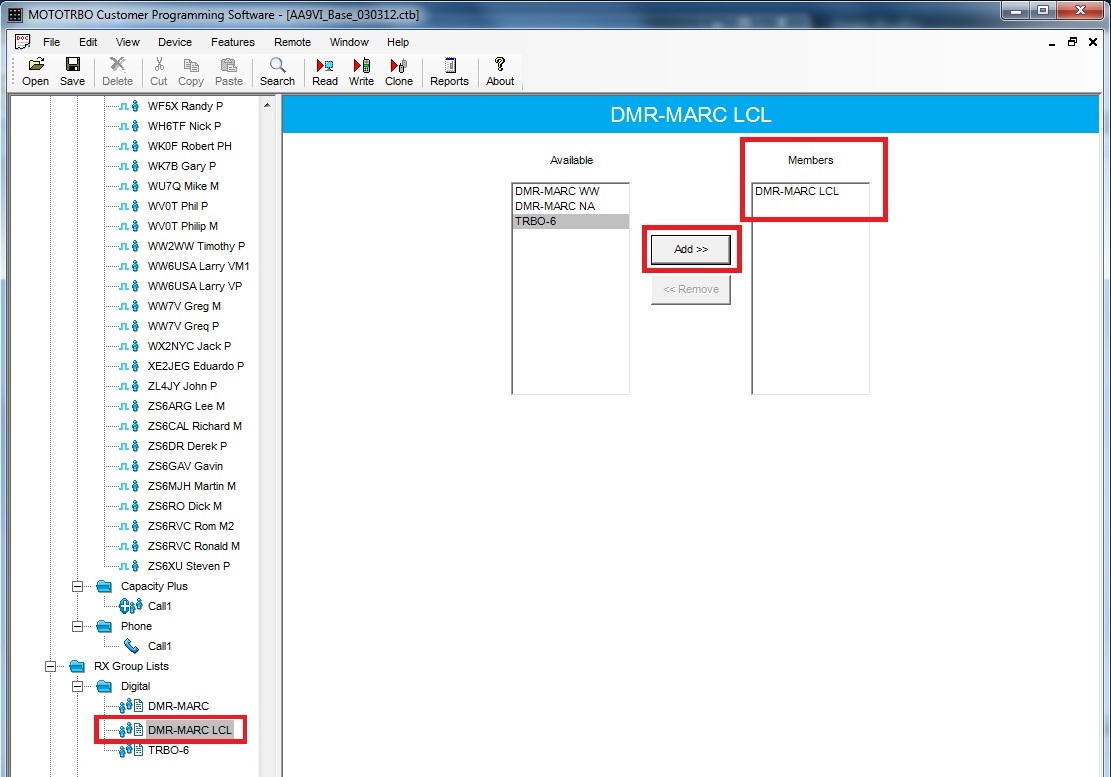The height and width of the screenshot is (777, 1111).
Task: Open the File menu
Action: 51,42
